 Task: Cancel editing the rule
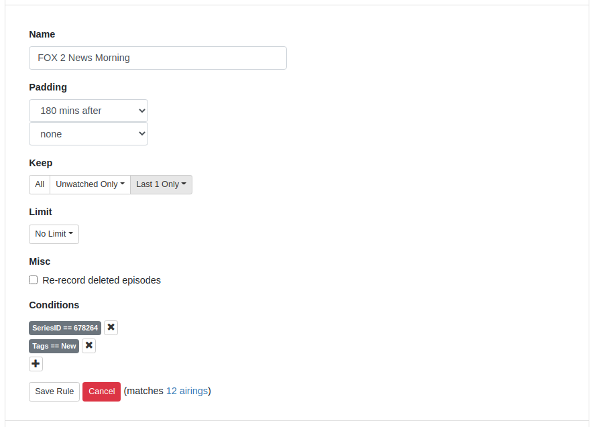(x=102, y=392)
